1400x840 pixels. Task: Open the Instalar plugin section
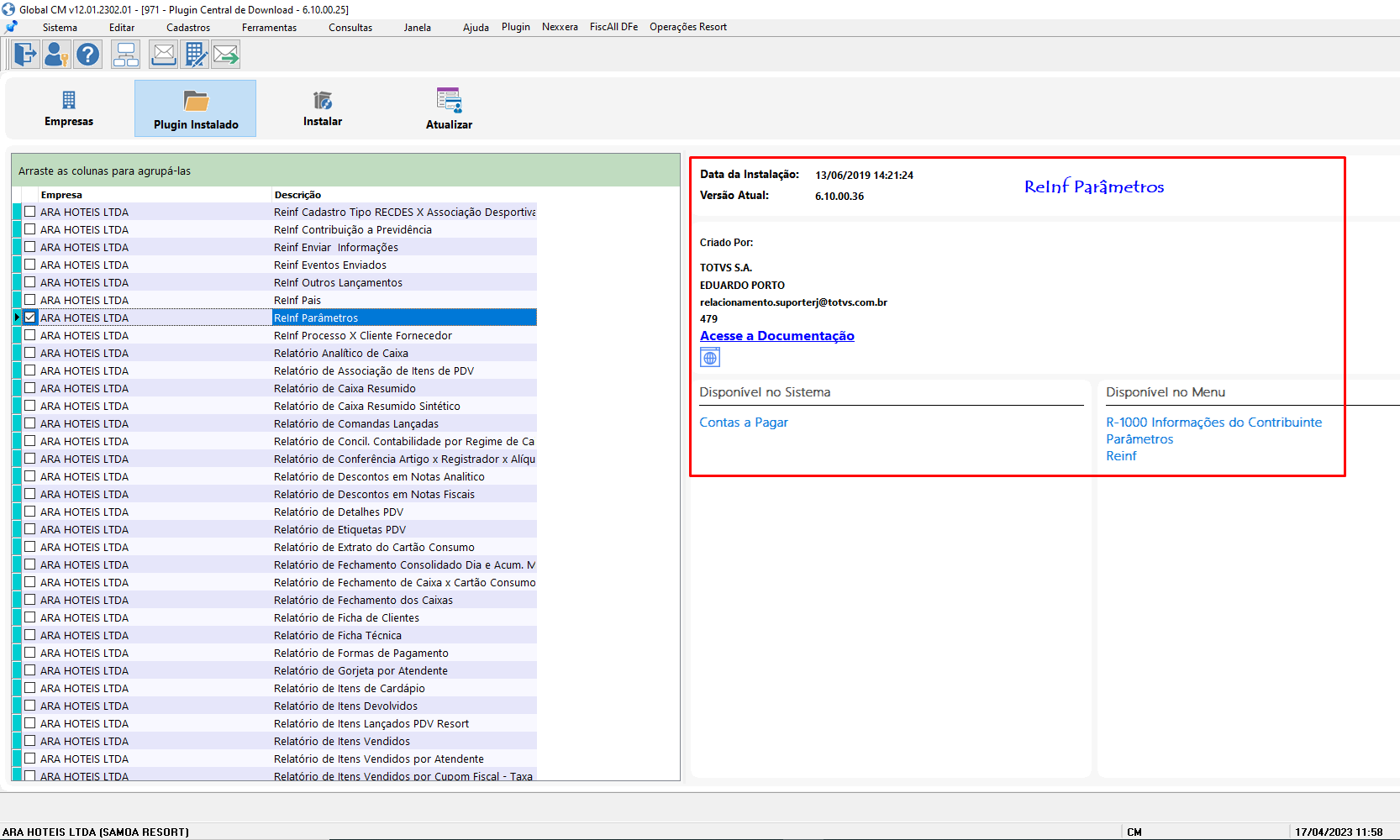[323, 108]
